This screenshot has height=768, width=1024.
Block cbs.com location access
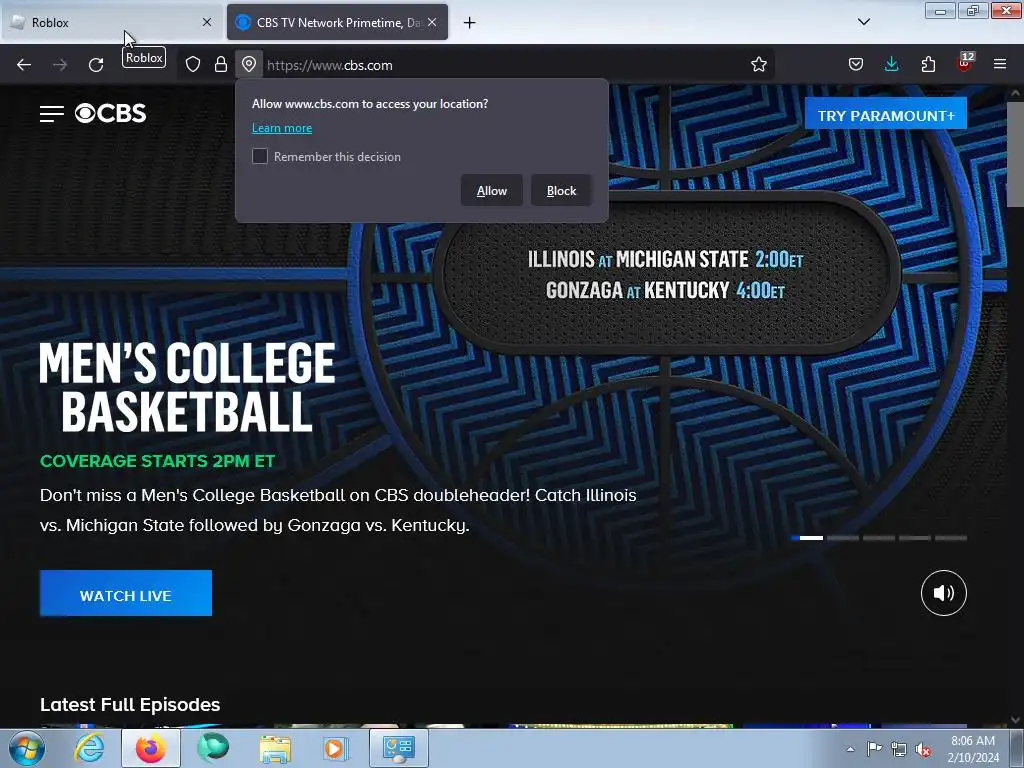tap(562, 191)
